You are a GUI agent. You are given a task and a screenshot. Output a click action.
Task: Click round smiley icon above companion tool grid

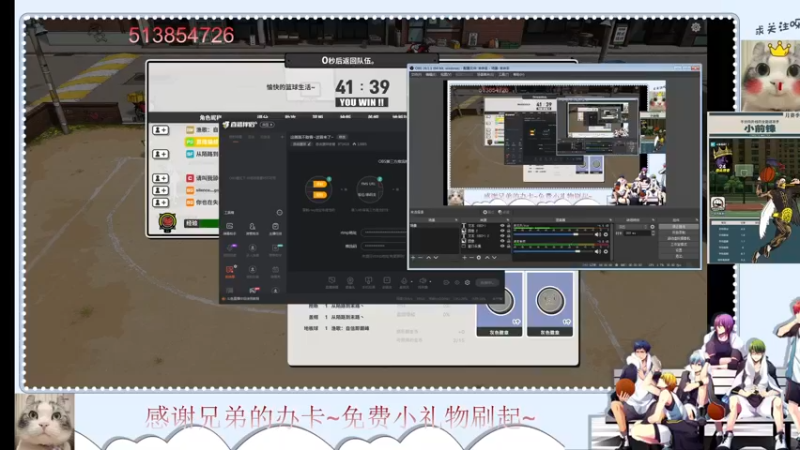click(x=280, y=212)
